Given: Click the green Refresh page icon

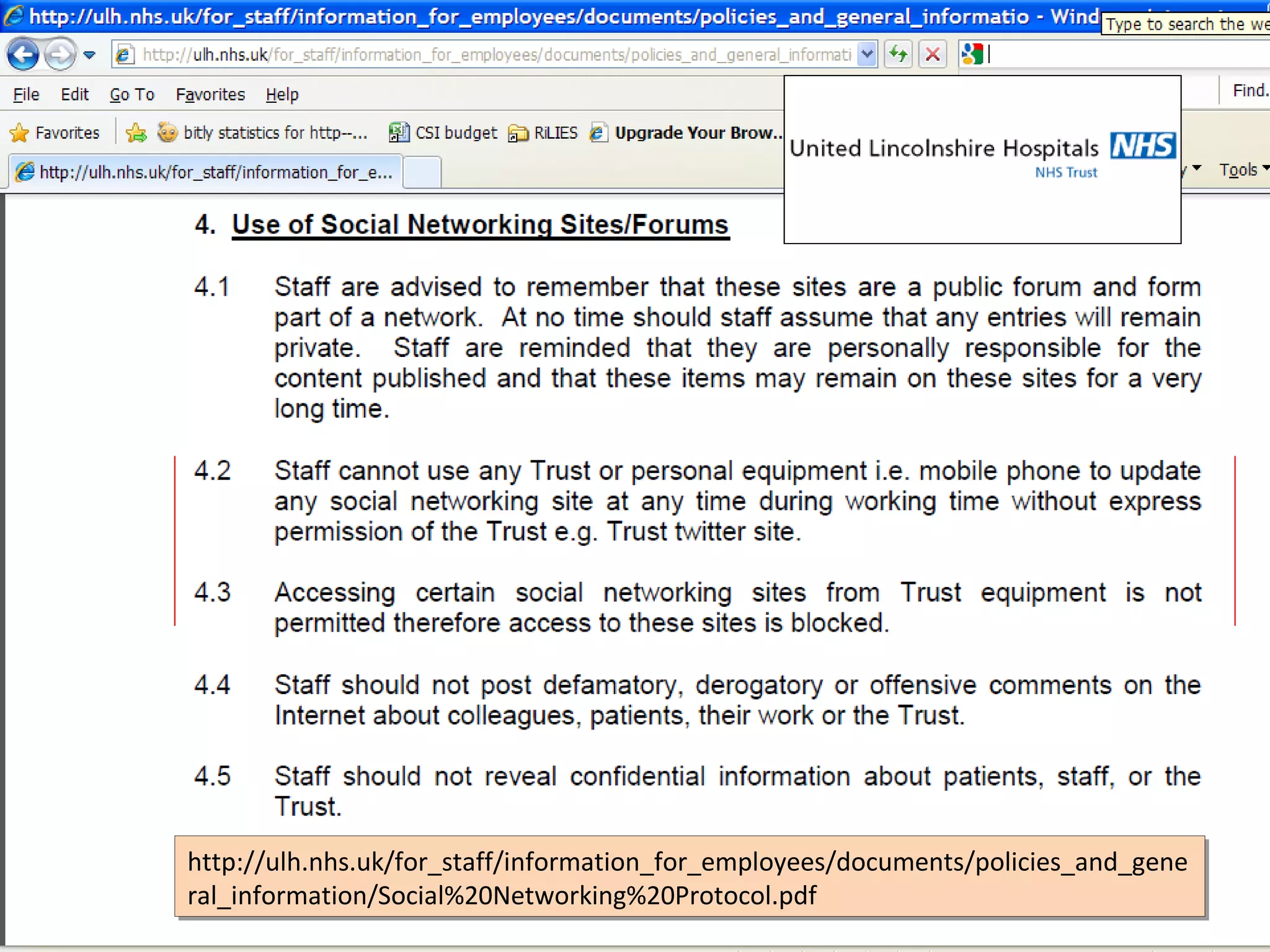Looking at the screenshot, I should (898, 55).
